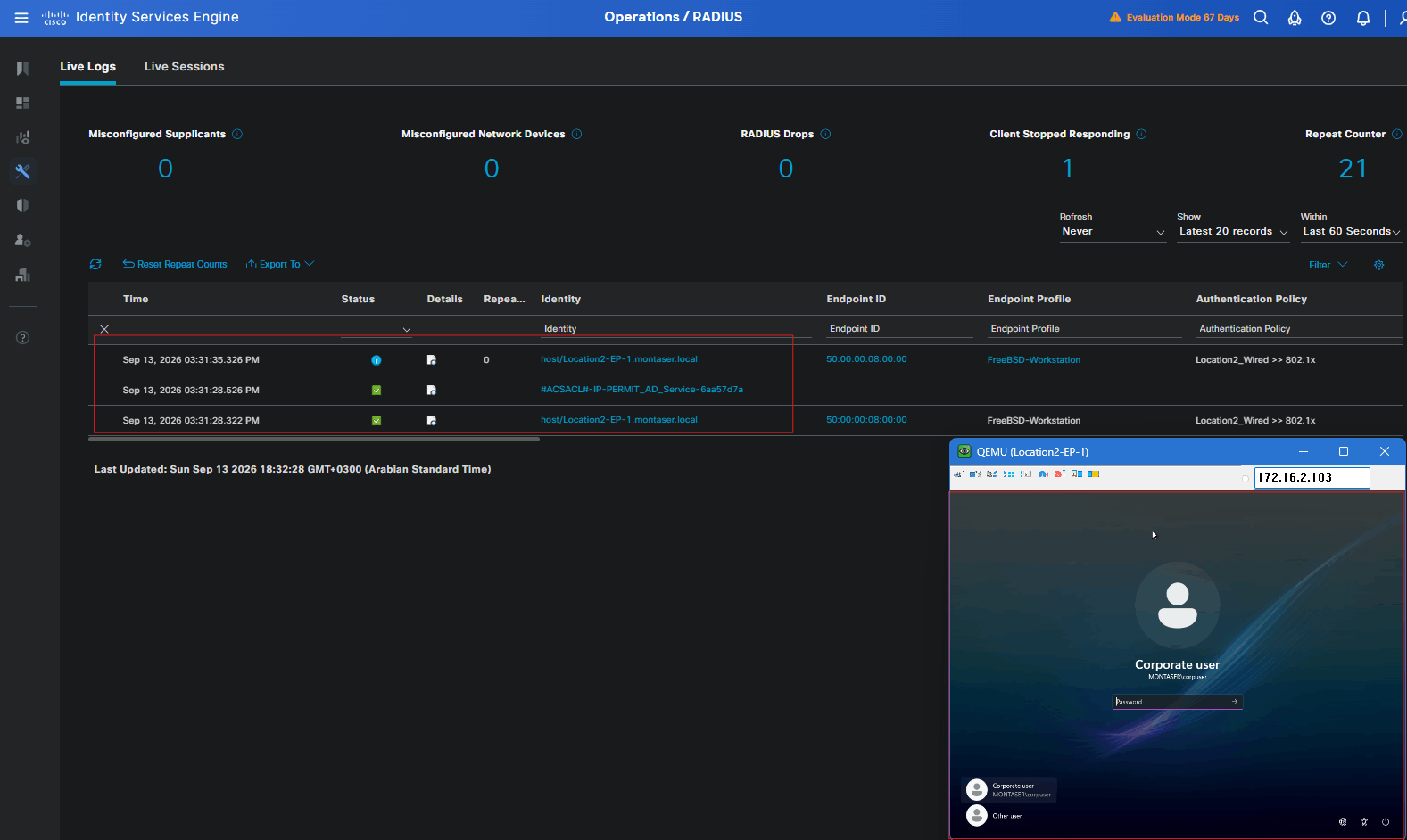Show info for Misconfigured Supplicants
Screen dimensions: 1407x840
coord(237,135)
